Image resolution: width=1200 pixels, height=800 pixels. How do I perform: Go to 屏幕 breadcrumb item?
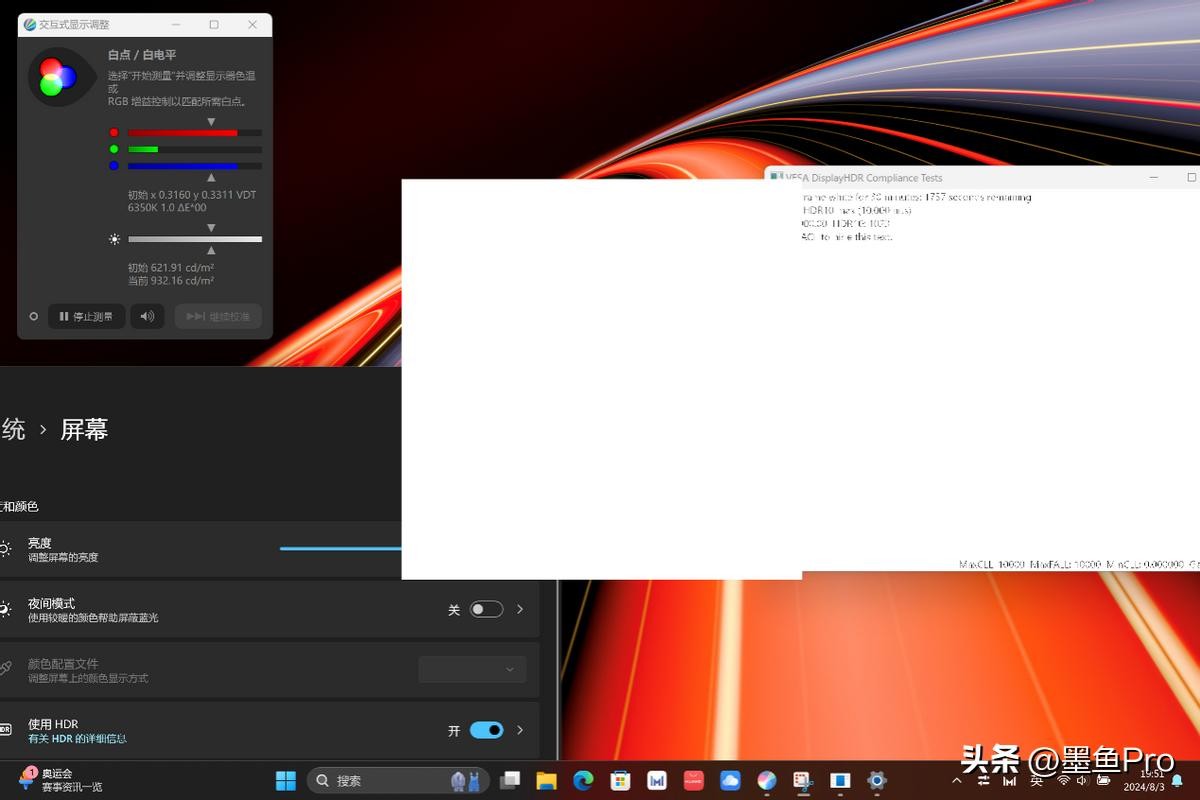pyautogui.click(x=84, y=430)
